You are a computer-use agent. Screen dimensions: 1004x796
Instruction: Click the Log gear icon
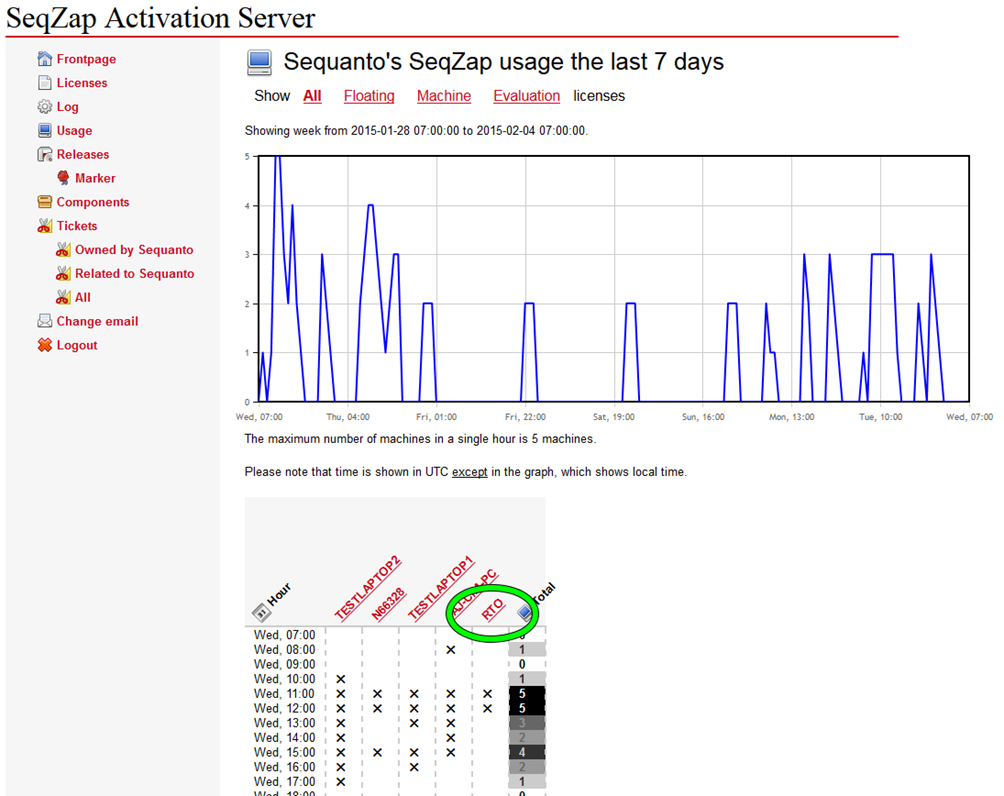click(44, 106)
